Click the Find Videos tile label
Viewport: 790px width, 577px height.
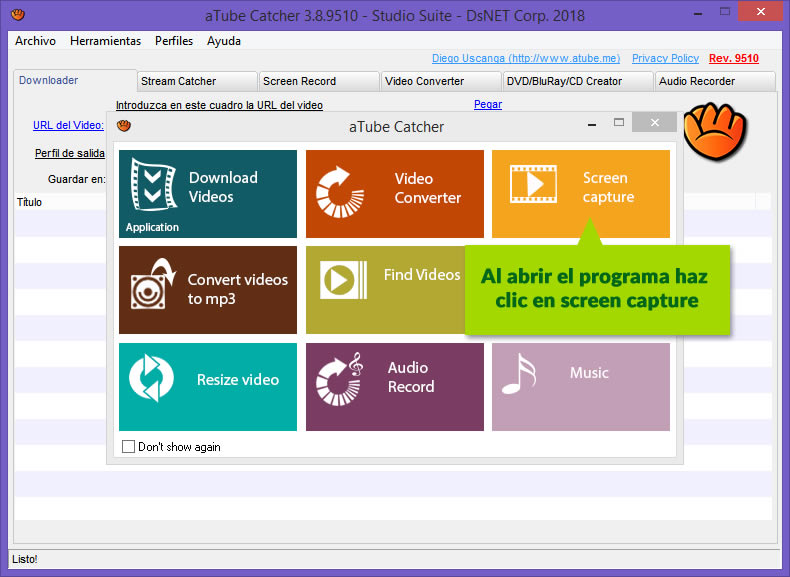tap(422, 275)
